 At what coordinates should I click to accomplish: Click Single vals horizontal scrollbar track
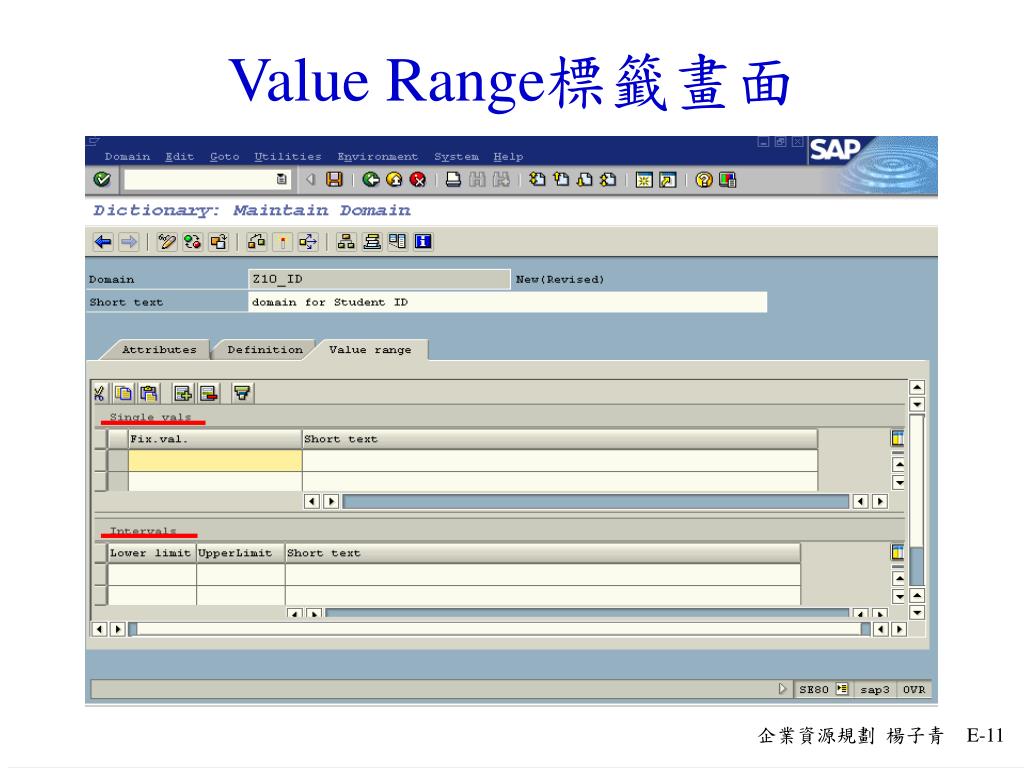click(595, 502)
